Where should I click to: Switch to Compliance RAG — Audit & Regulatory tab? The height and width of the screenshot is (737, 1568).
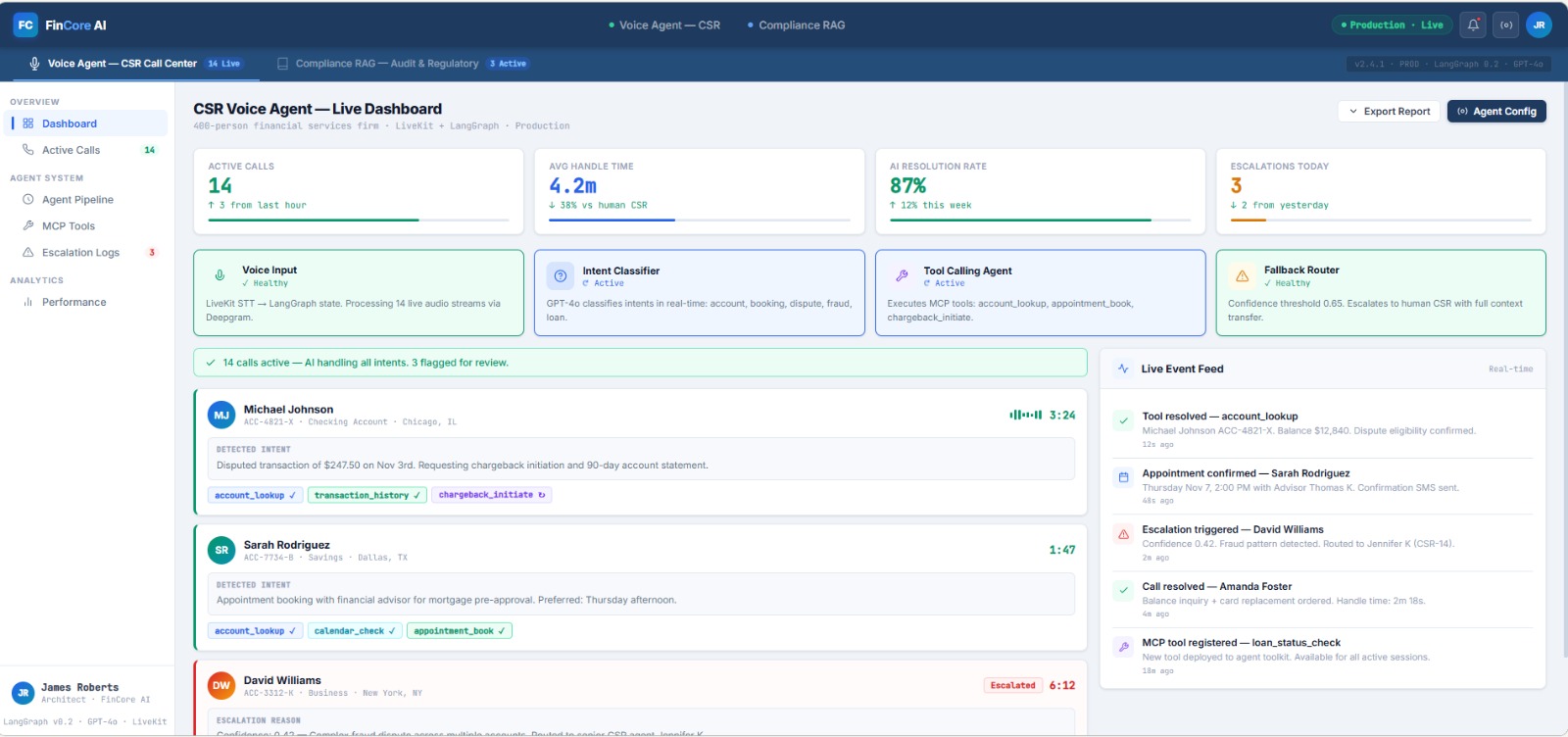click(x=402, y=64)
